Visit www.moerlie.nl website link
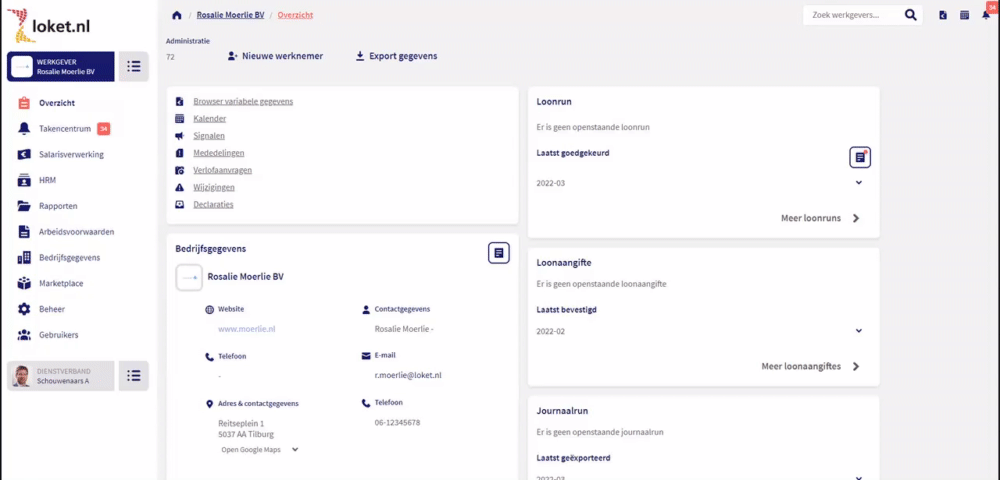Screen dimensions: 1000x480 pos(247,329)
